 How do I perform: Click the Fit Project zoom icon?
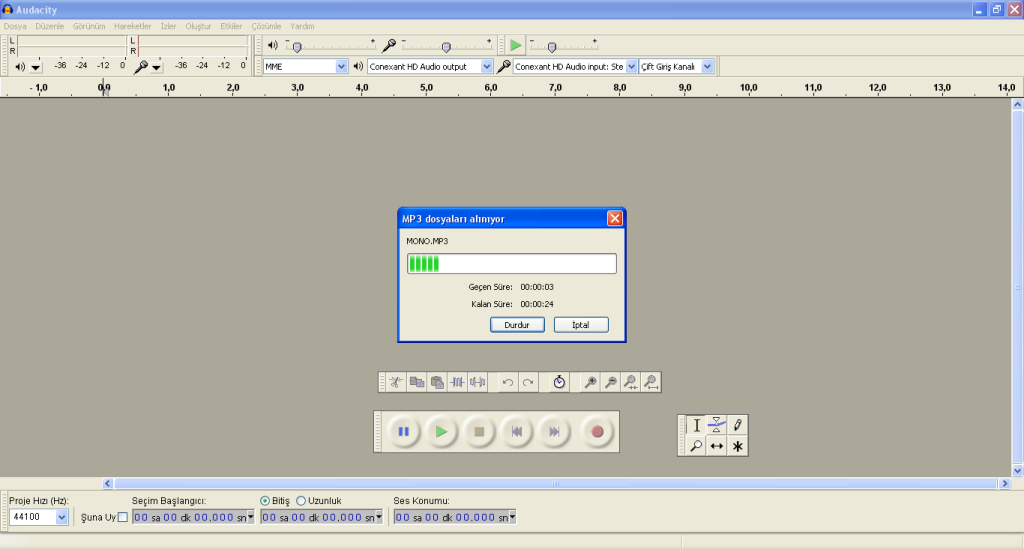pos(651,382)
